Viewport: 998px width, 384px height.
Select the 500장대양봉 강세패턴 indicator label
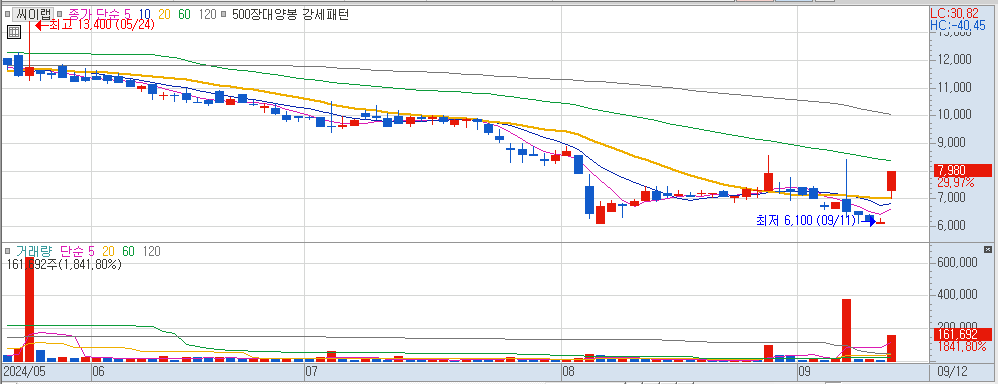click(289, 14)
